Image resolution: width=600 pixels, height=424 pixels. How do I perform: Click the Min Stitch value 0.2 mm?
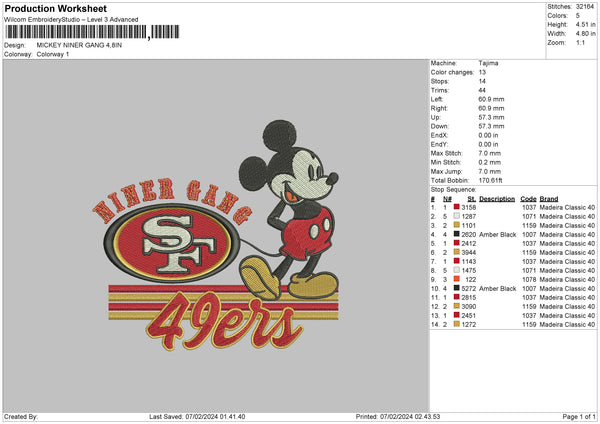(489, 162)
